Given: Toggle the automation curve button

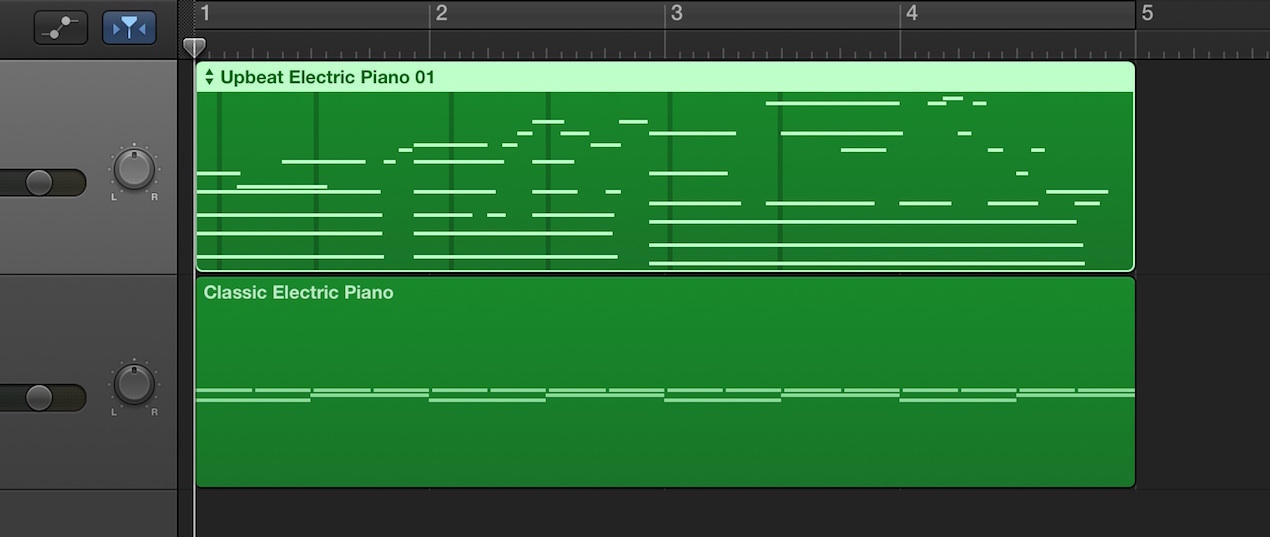Looking at the screenshot, I should (61, 28).
